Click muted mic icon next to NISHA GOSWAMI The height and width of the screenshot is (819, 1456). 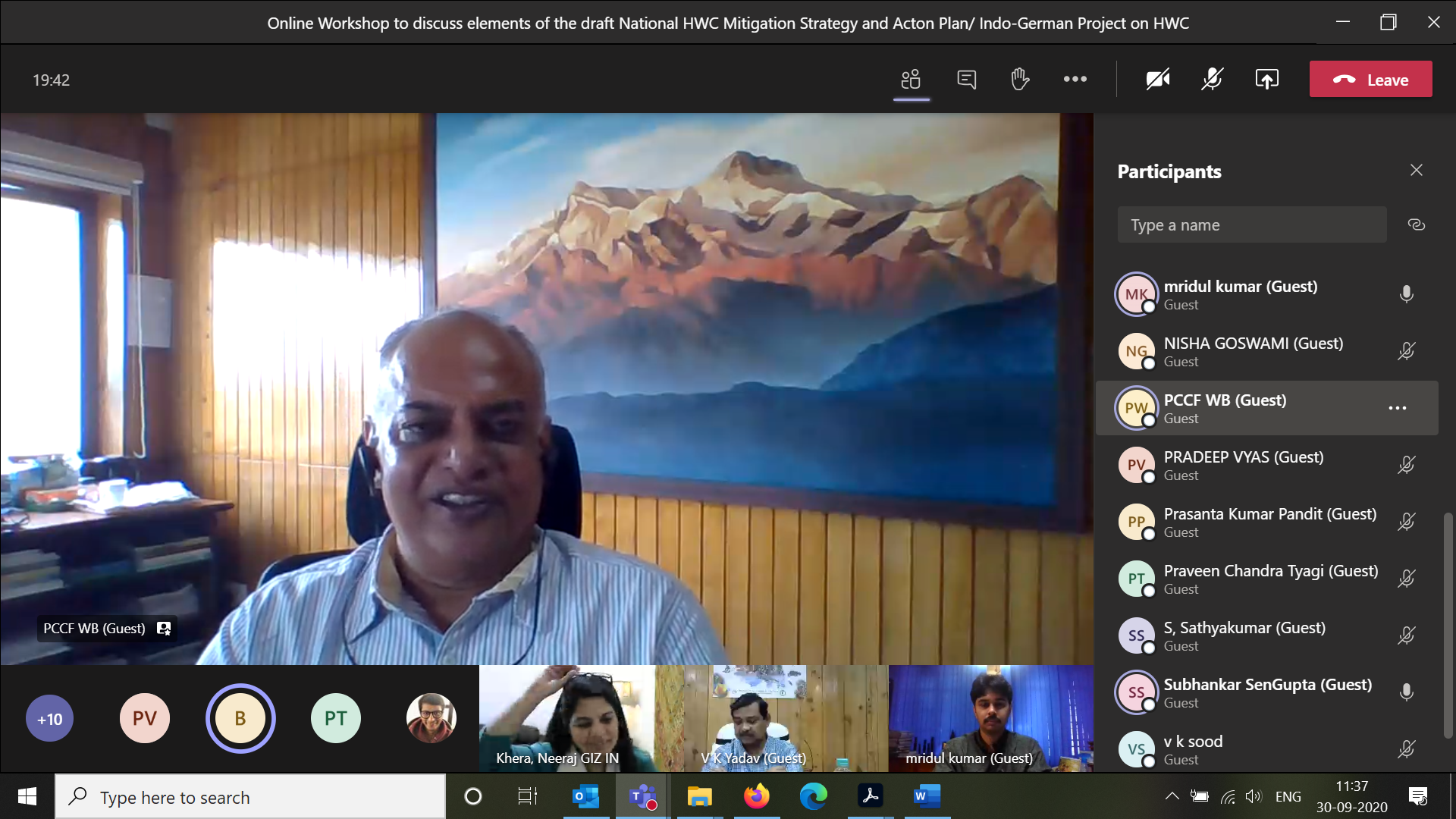tap(1406, 351)
